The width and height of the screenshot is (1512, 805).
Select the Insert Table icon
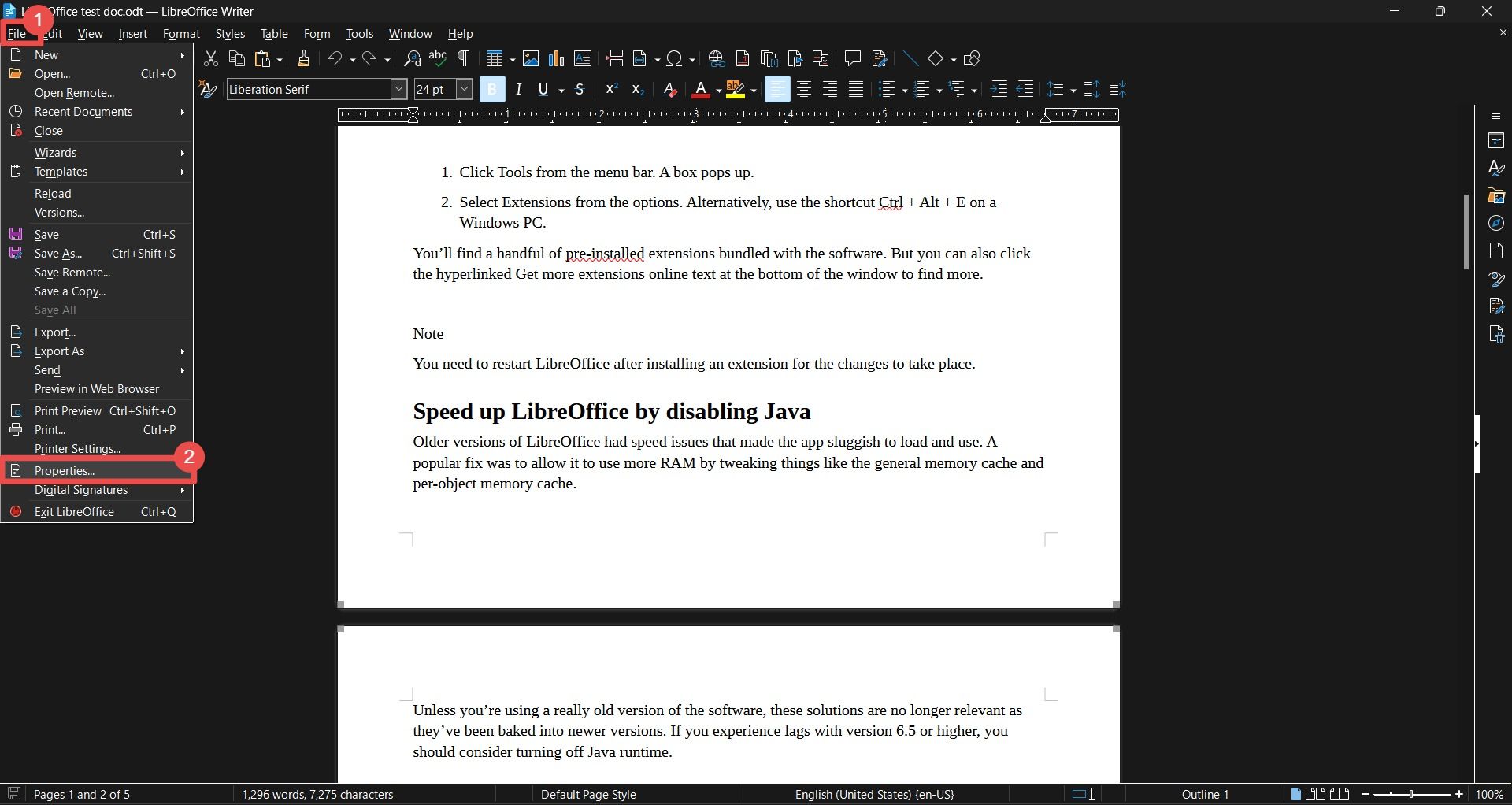point(497,58)
